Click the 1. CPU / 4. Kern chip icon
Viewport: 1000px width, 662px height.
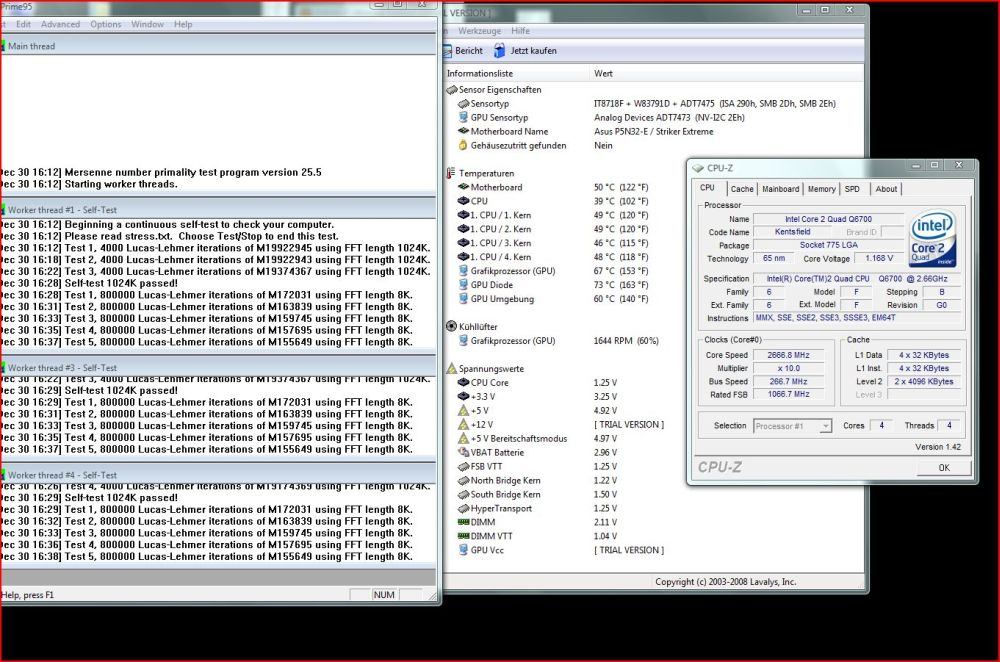click(464, 257)
